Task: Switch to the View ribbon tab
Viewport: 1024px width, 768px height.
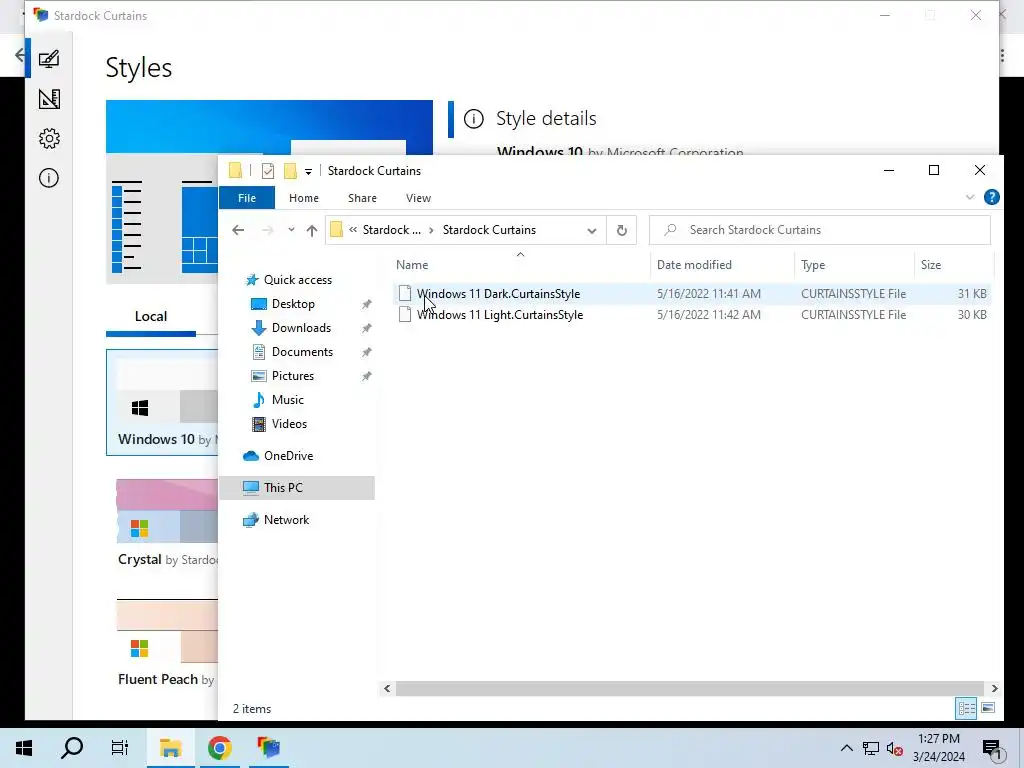Action: tap(418, 198)
